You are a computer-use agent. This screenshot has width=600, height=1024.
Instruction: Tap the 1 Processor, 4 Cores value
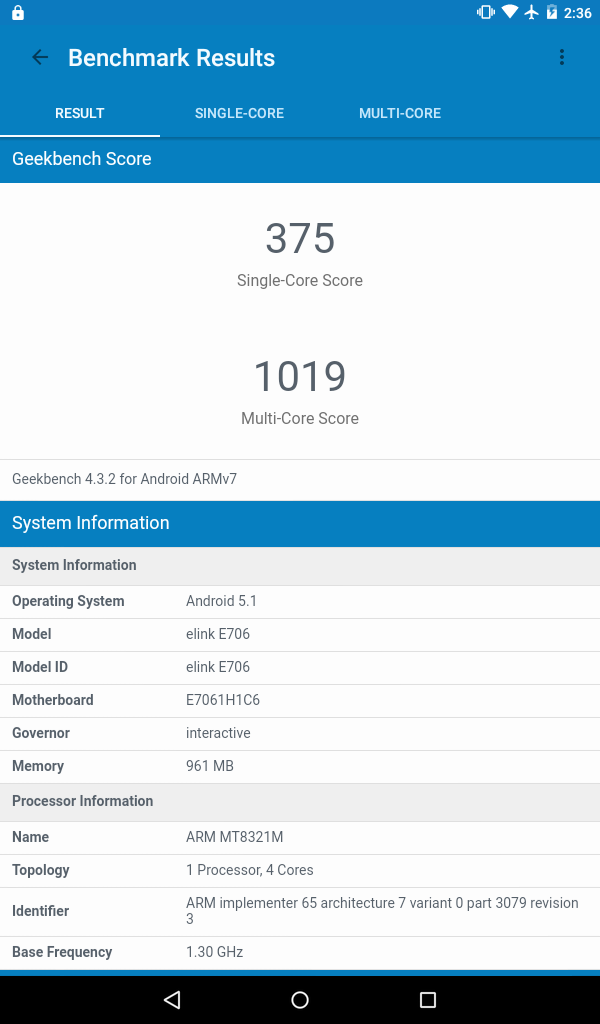click(249, 871)
